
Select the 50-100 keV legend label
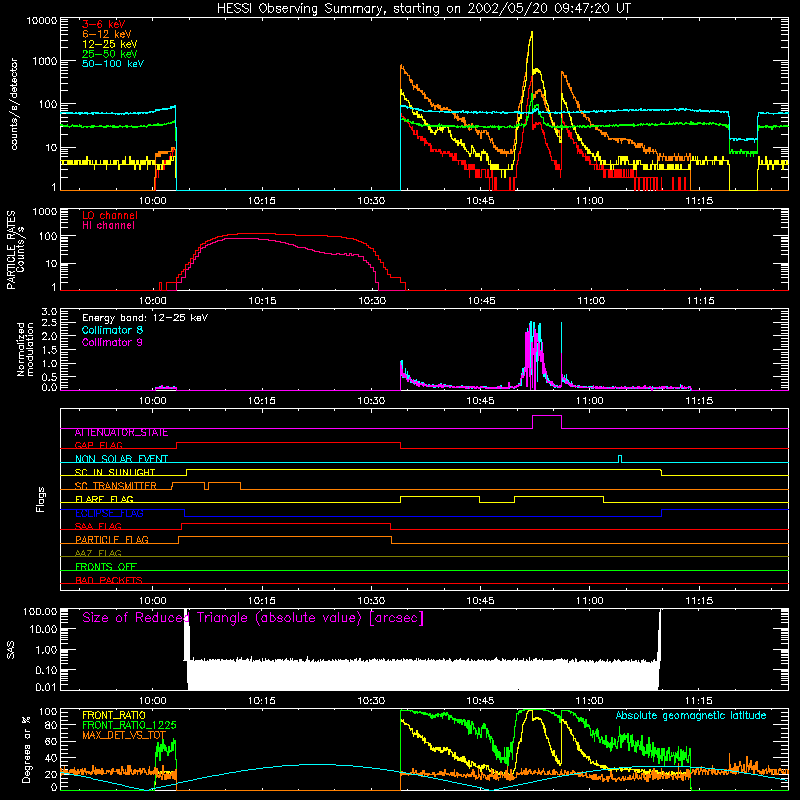(113, 64)
